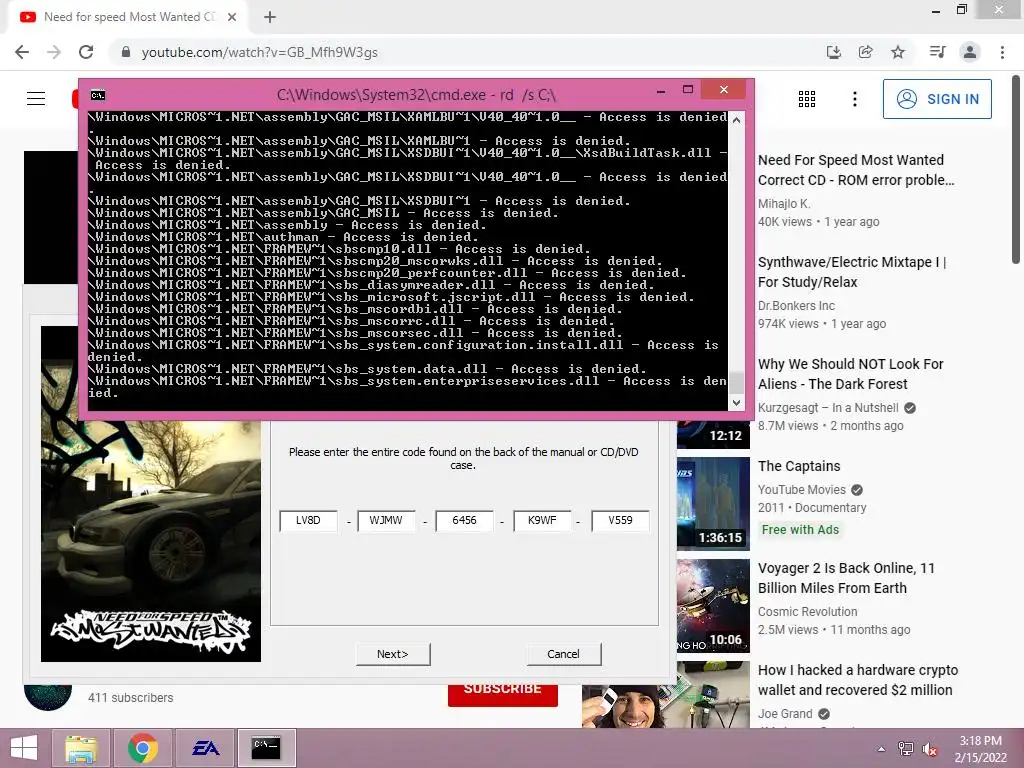Open Dr.Bonkers Inc channel name
The image size is (1024, 768).
[796, 306]
